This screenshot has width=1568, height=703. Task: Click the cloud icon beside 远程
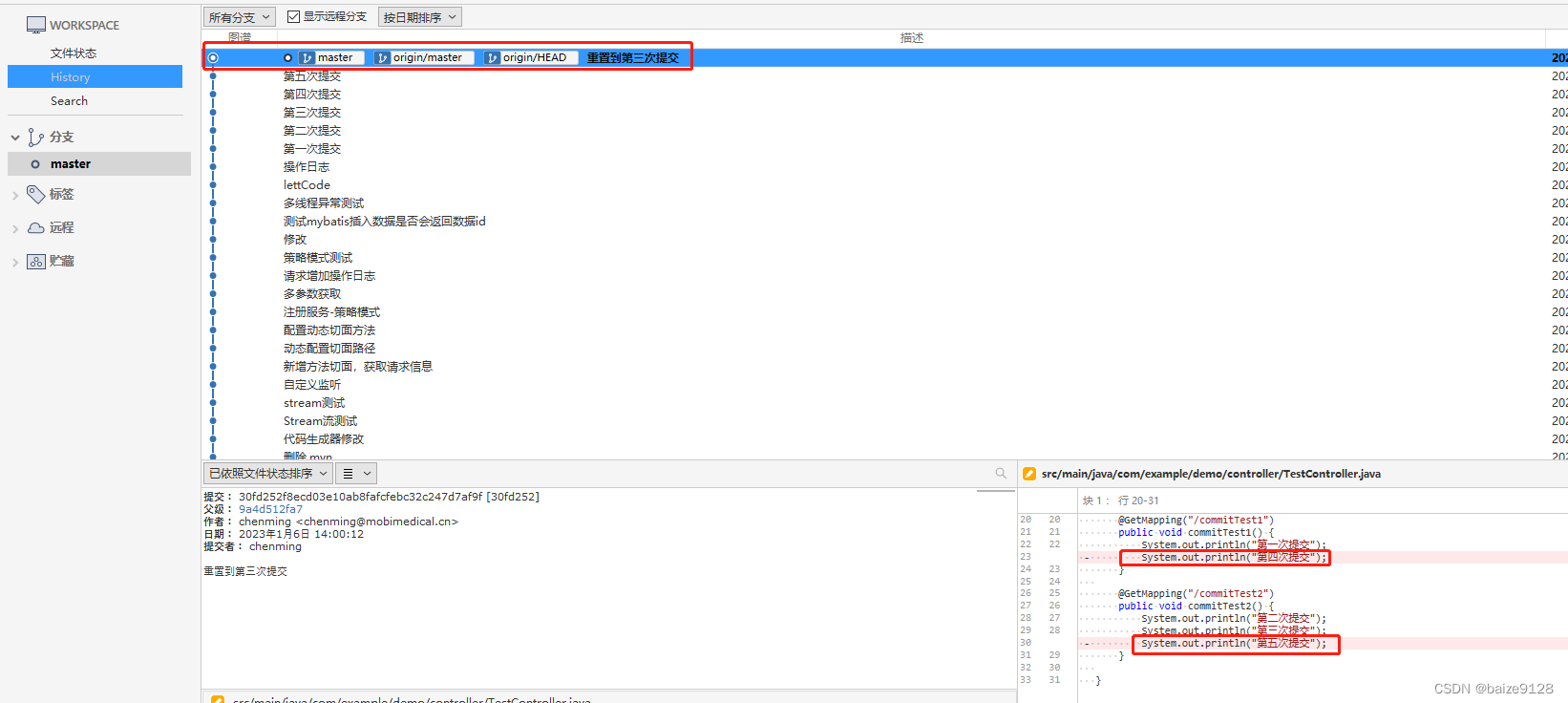36,227
